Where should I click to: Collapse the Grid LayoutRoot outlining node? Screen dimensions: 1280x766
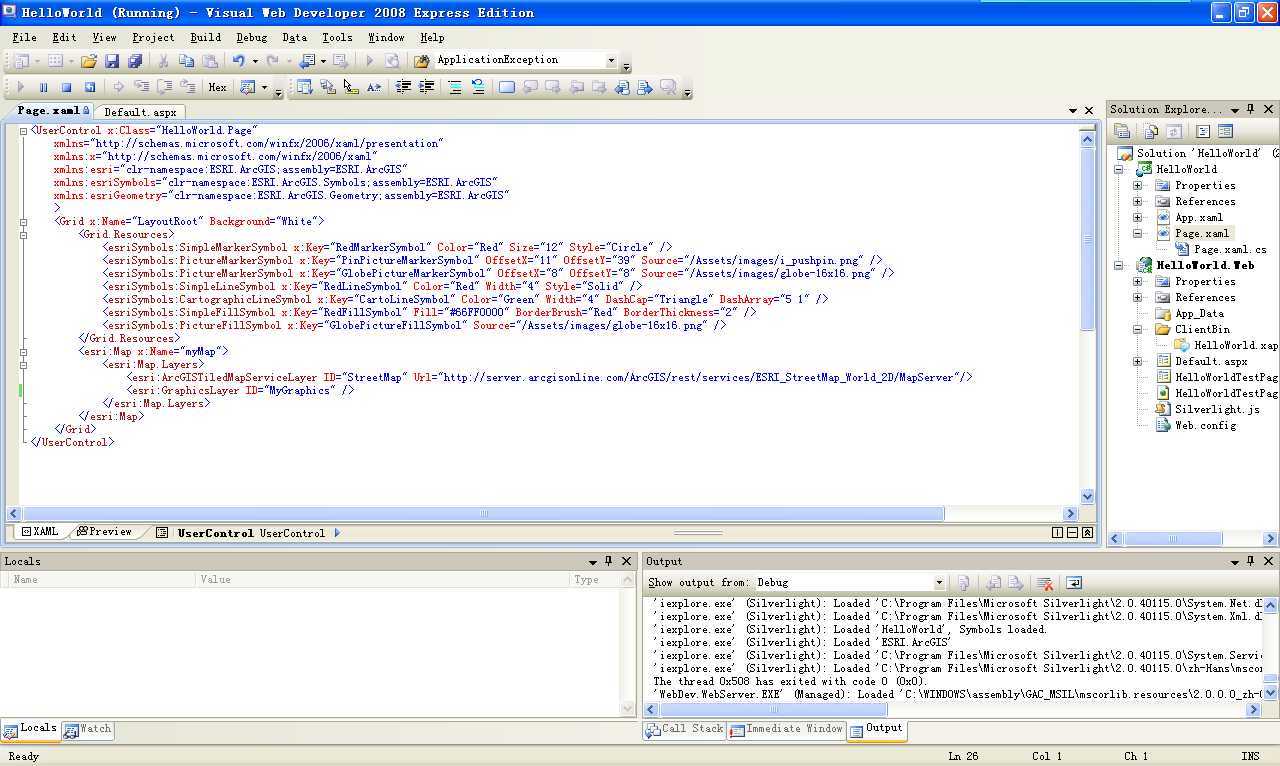click(x=24, y=222)
